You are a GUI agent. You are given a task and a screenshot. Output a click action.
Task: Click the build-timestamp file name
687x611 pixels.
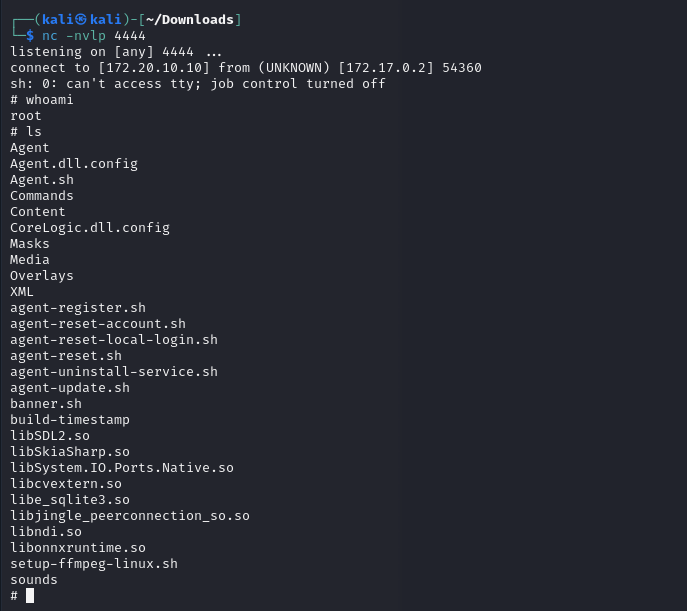tap(70, 420)
